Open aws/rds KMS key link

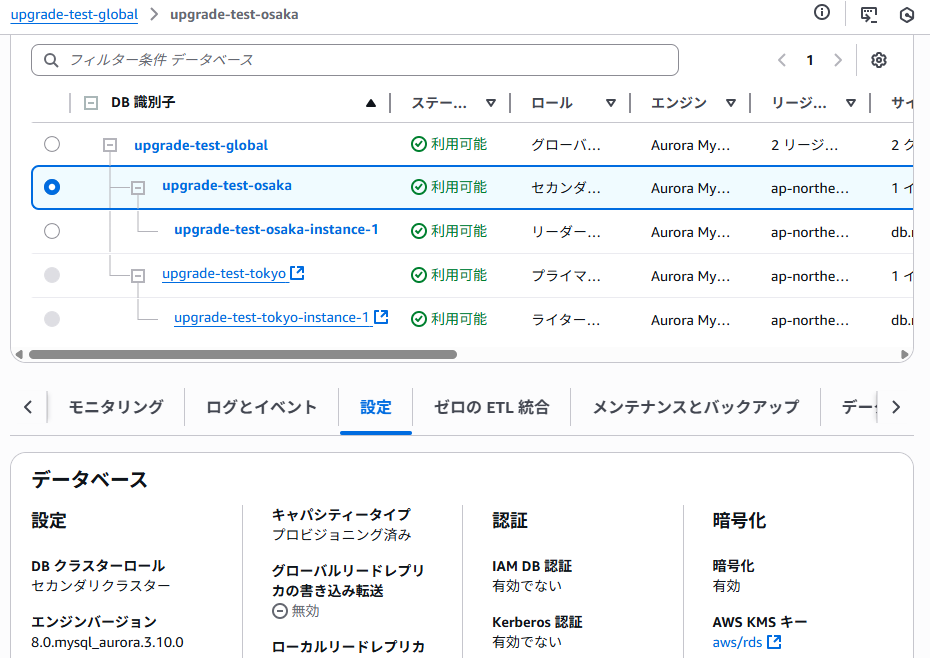click(737, 642)
